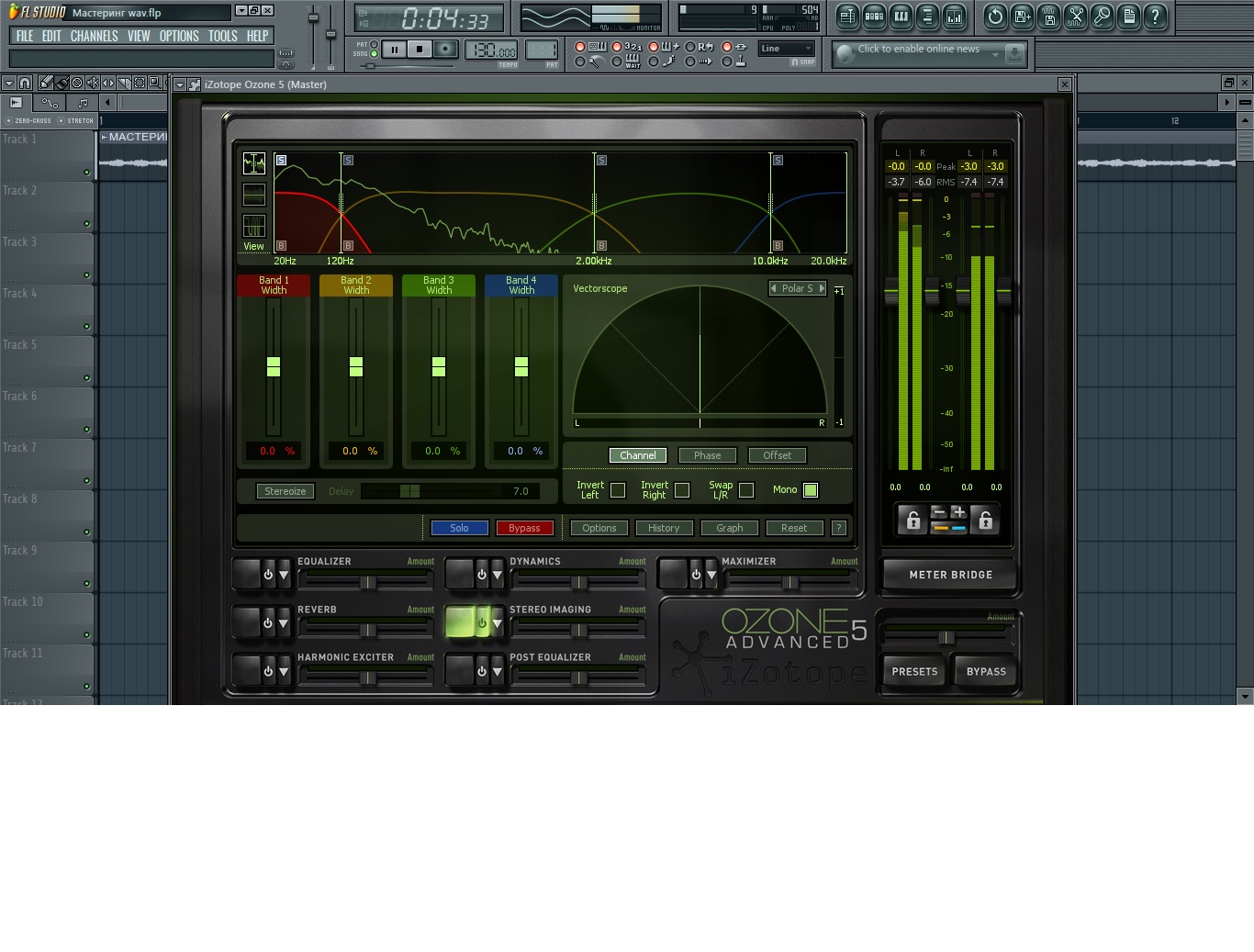Select the playlist draw pencil tool
The width and height of the screenshot is (1254, 952).
tap(45, 84)
